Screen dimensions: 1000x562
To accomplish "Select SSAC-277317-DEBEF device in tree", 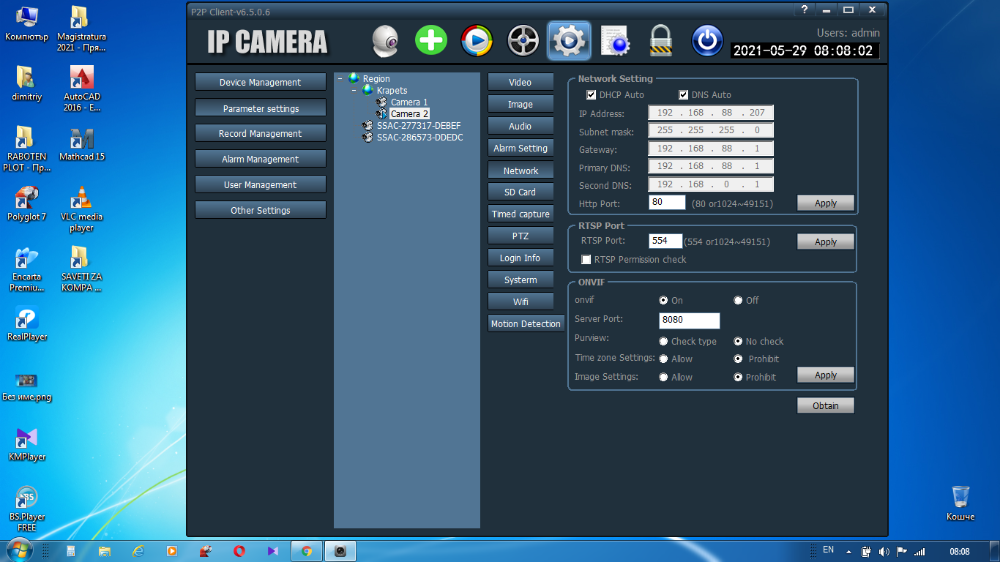I will click(x=418, y=126).
